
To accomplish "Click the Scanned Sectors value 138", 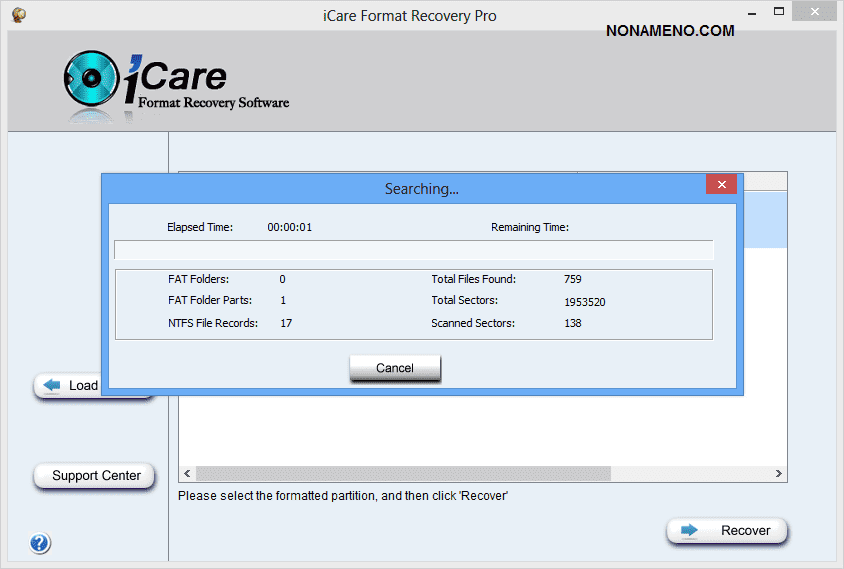I will (x=572, y=323).
